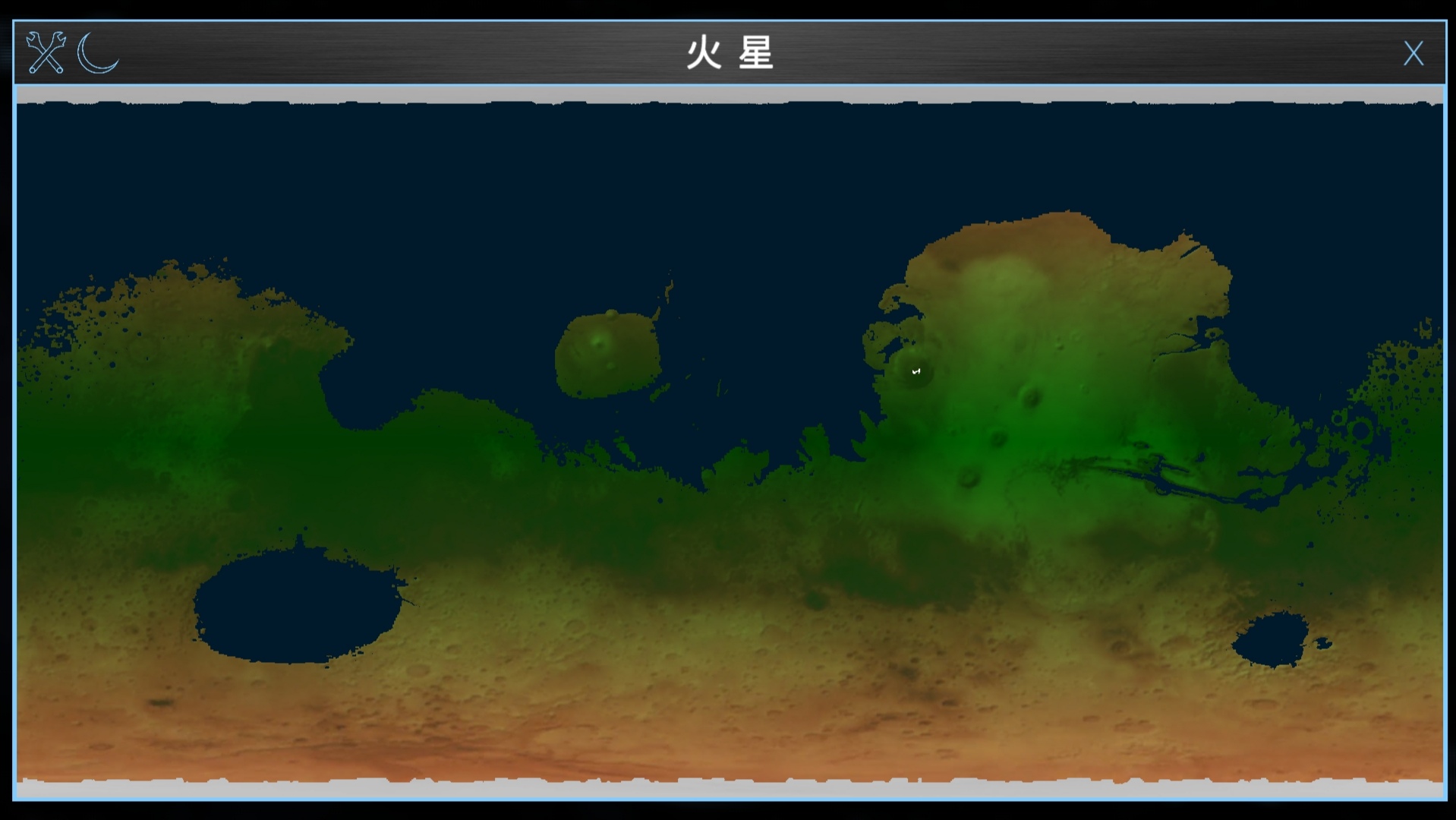Click the southernmost Tharsis volcano crater
Viewport: 1456px width, 820px height.
coord(968,477)
